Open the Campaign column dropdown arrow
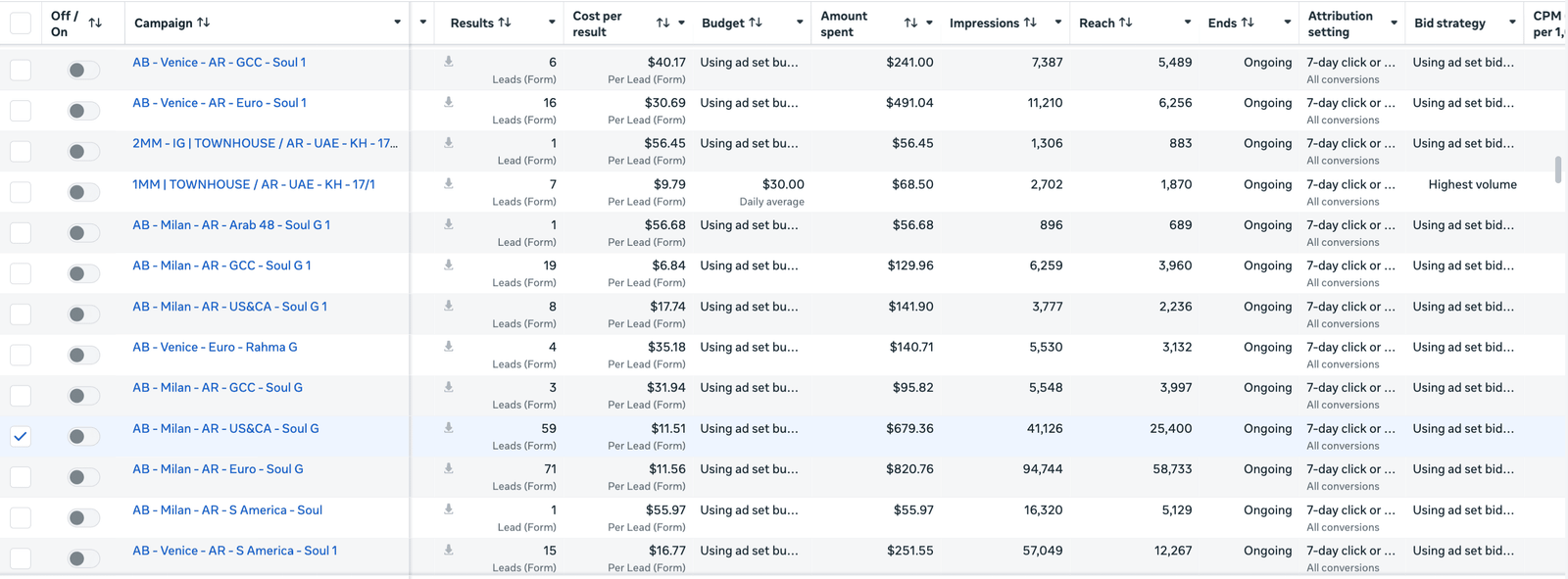This screenshot has width=1568, height=579. coord(397,23)
